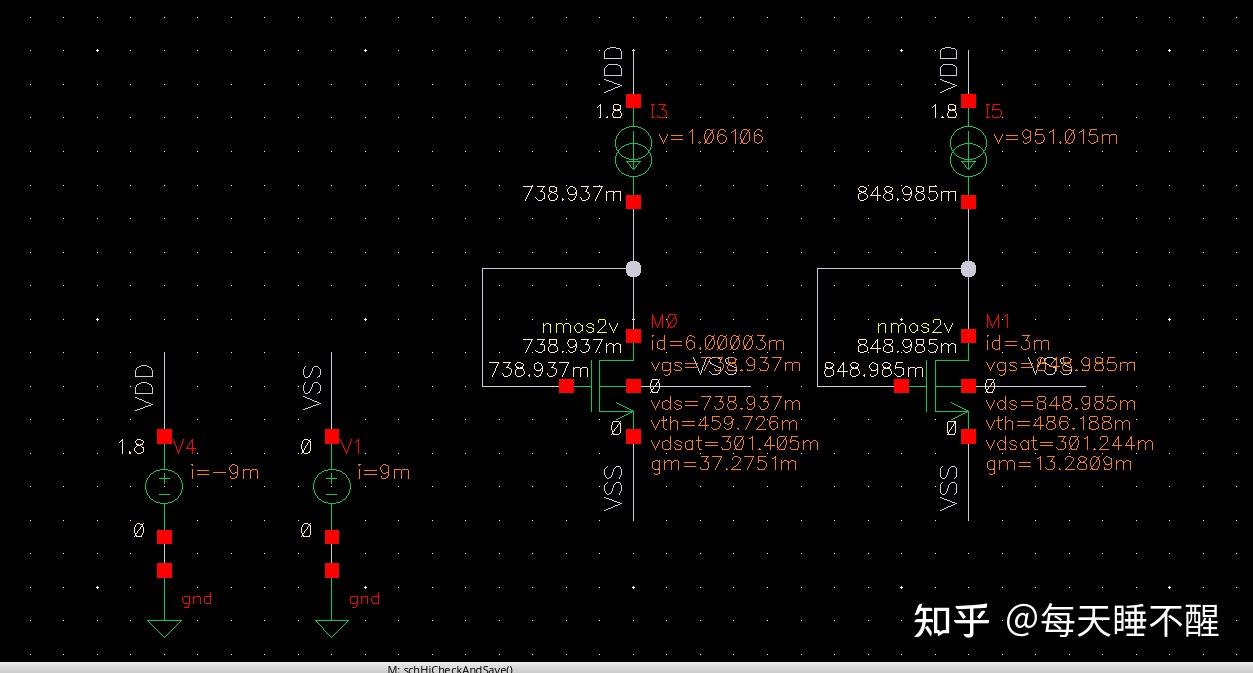Select the red pin marker atop current source I3
The image size is (1253, 673).
point(634,100)
